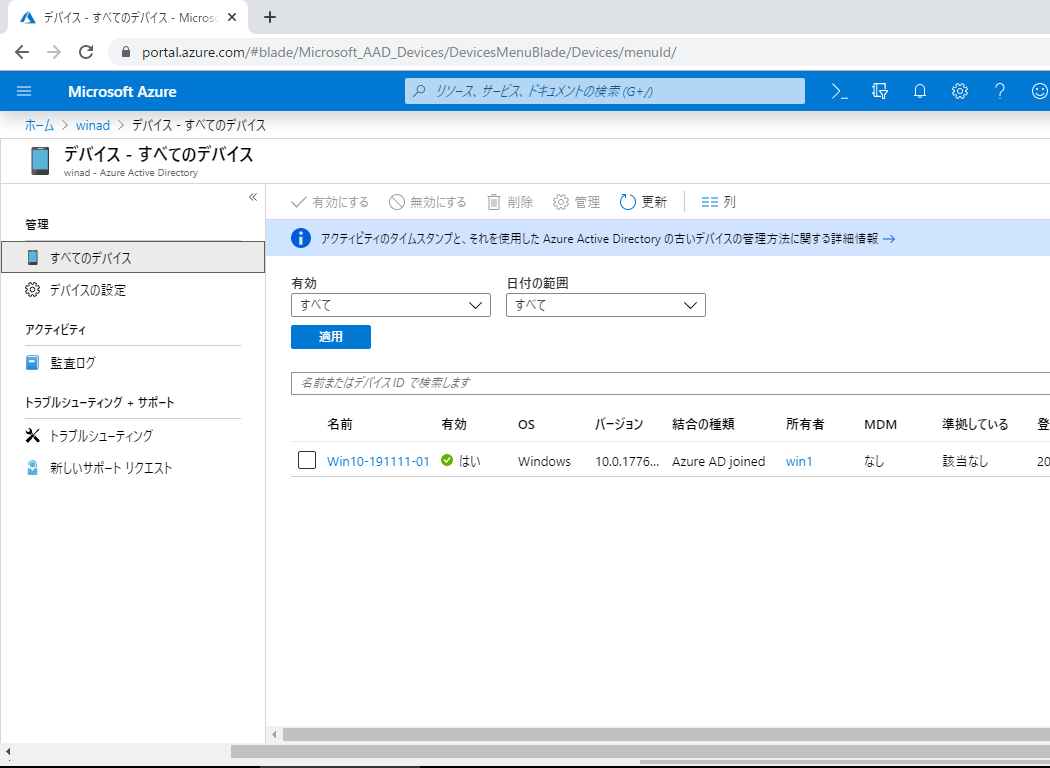Viewport: 1050px width, 768px height.
Task: Expand the 有効 filter dropdown
Action: (x=391, y=305)
